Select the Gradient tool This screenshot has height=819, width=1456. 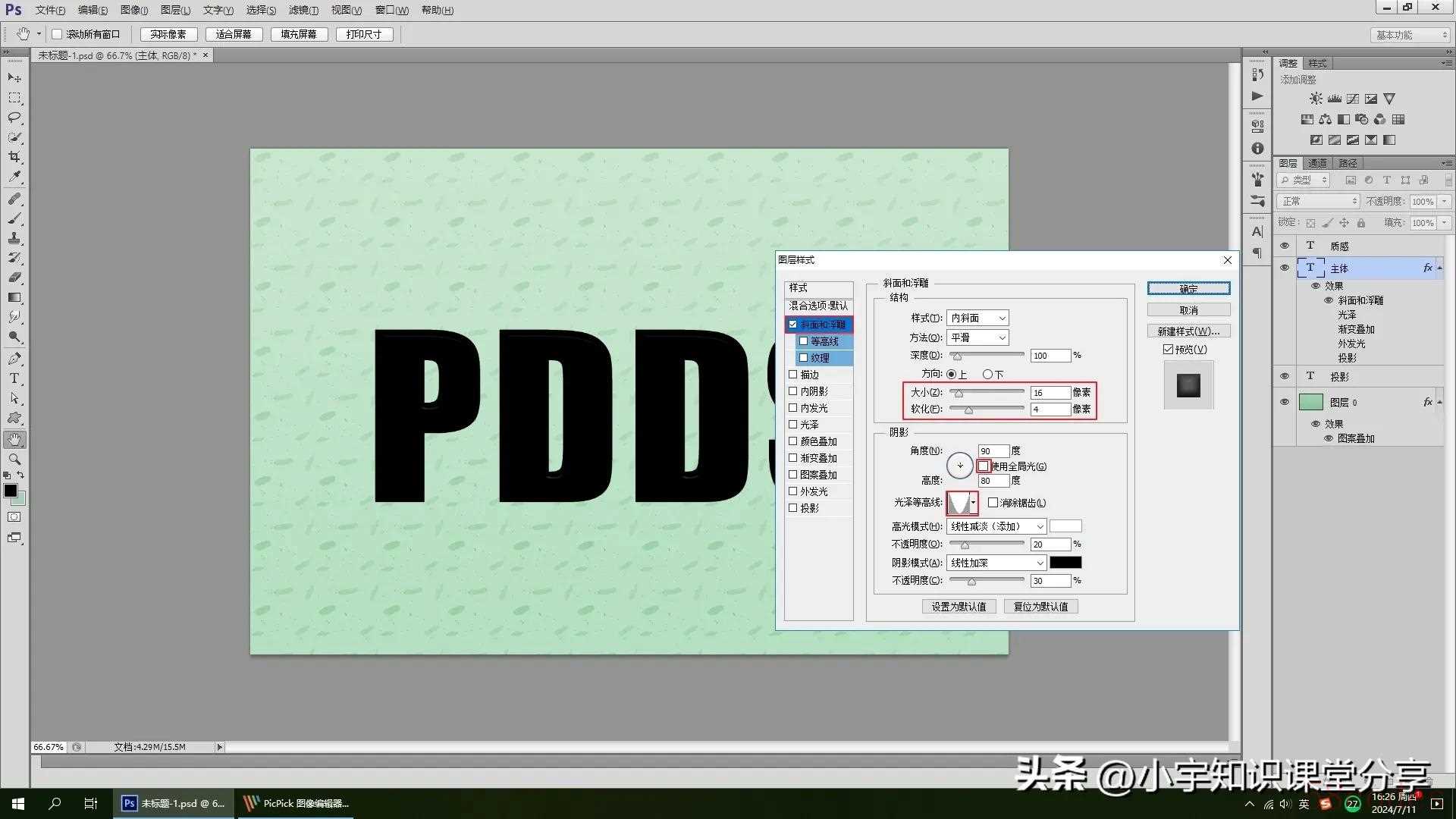tap(14, 297)
